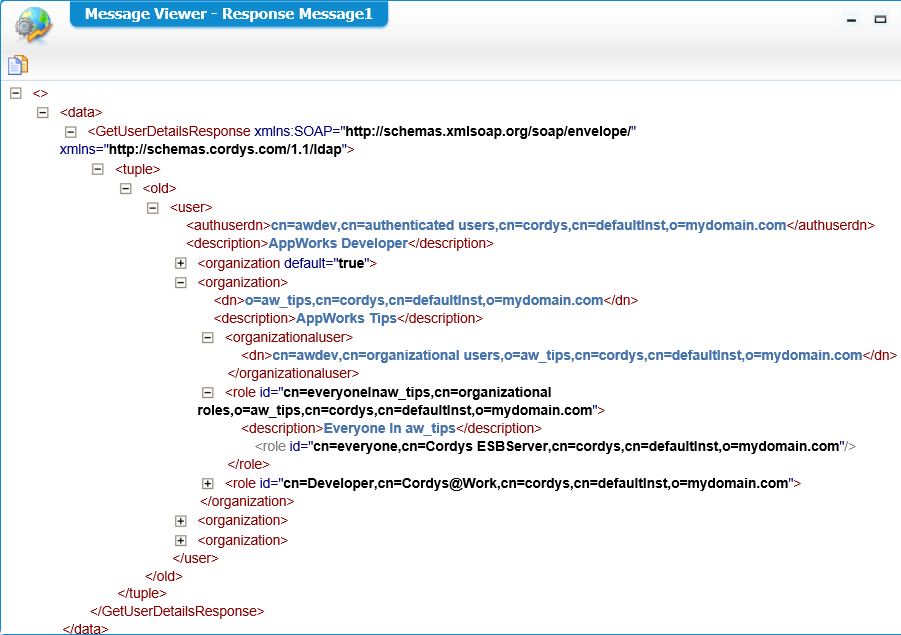This screenshot has width=901, height=635.
Task: Click the closing </GetUserDetailsResponse> tag
Action: (x=177, y=611)
